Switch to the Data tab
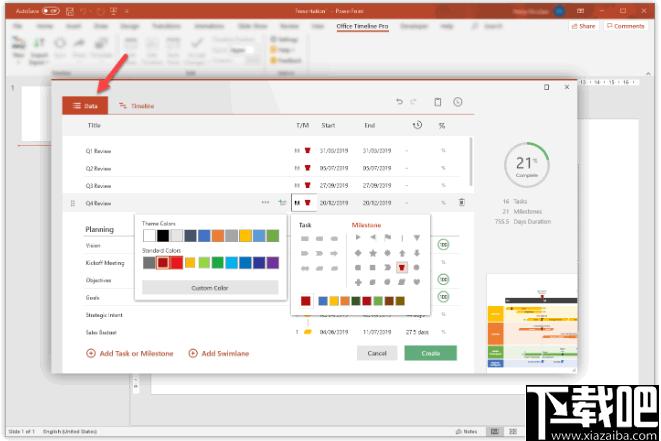The image size is (661, 441). tap(85, 105)
